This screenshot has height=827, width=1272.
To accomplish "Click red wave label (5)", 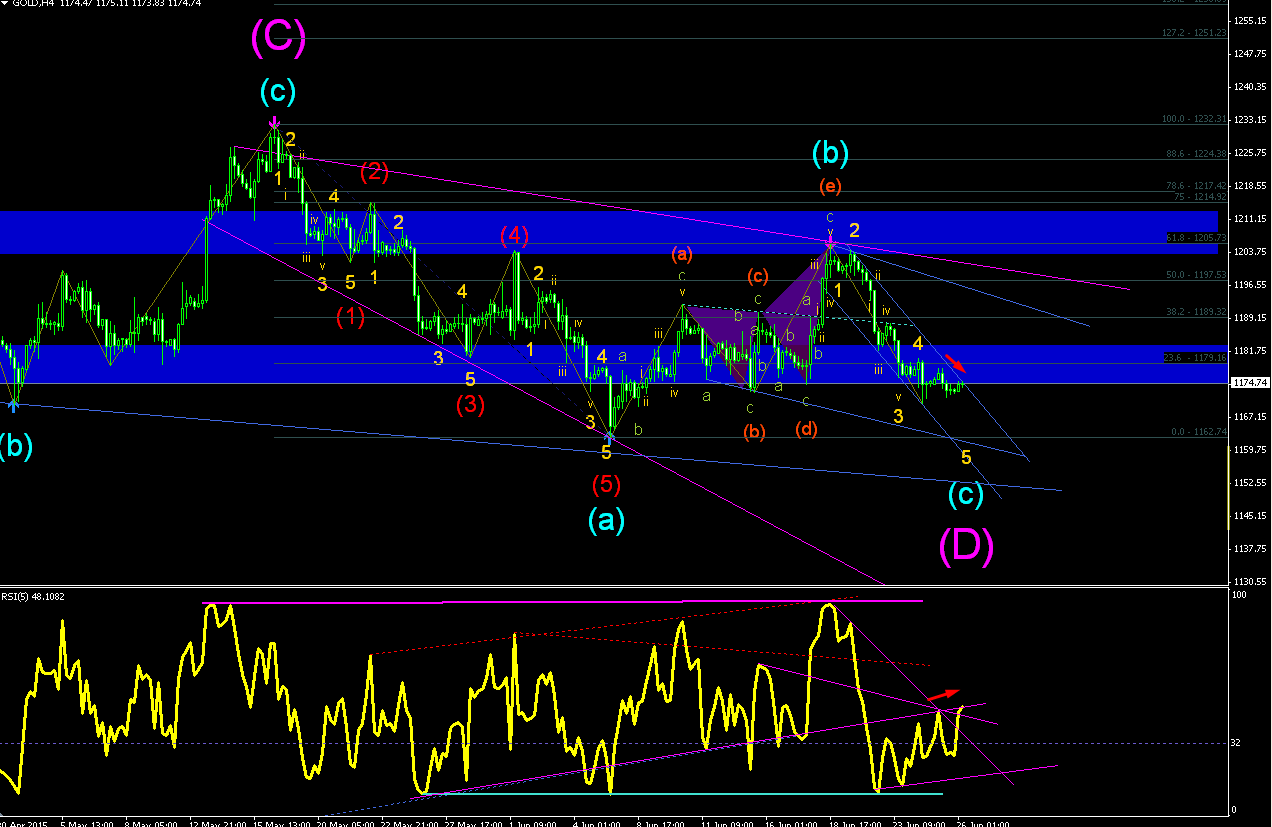I will [606, 485].
